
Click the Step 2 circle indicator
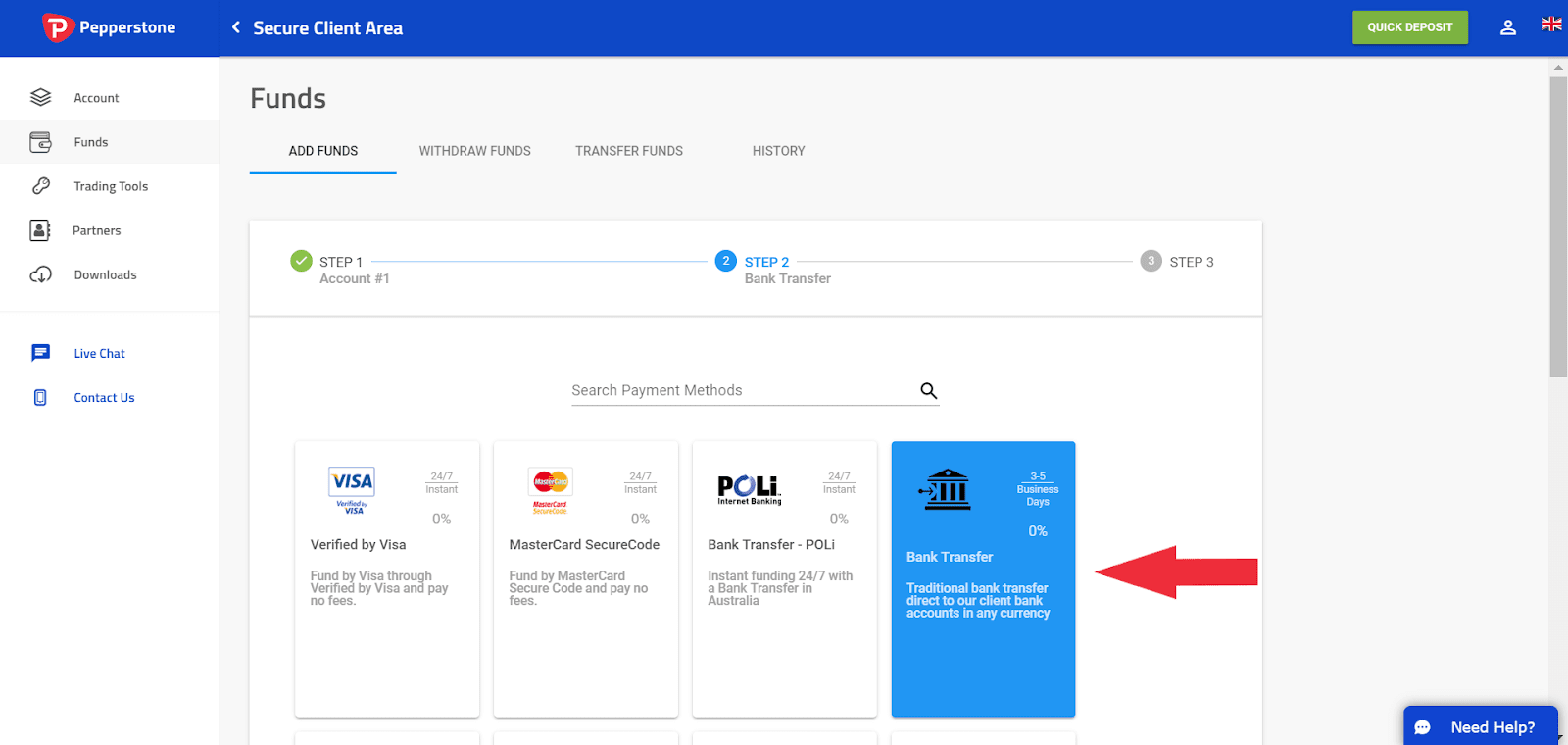726,261
